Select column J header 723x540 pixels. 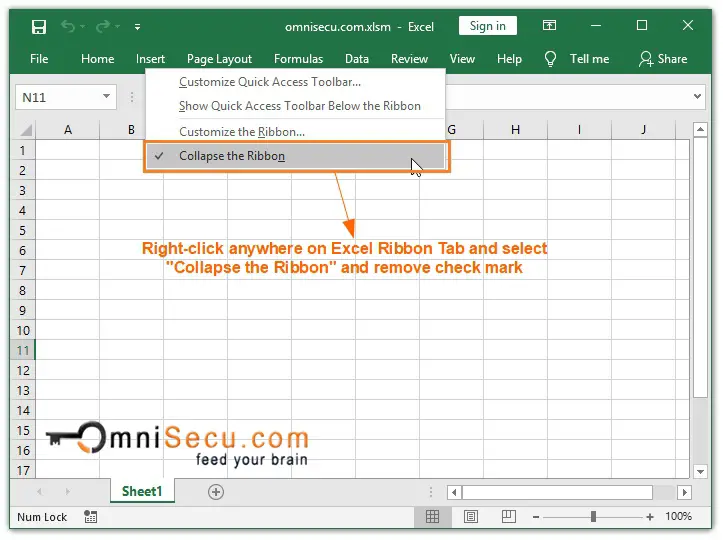point(643,130)
